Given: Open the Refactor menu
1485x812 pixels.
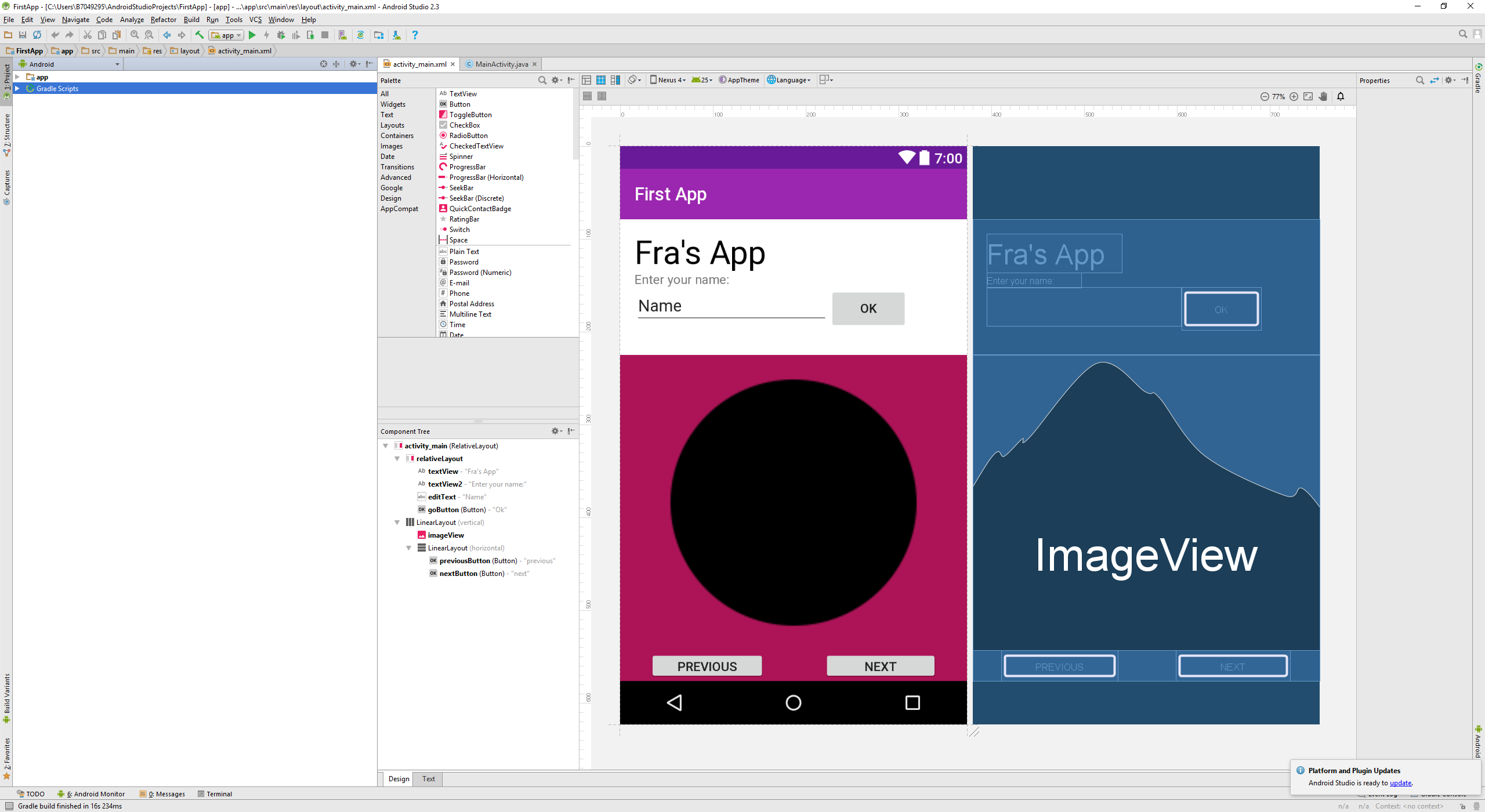Looking at the screenshot, I should pyautogui.click(x=164, y=20).
